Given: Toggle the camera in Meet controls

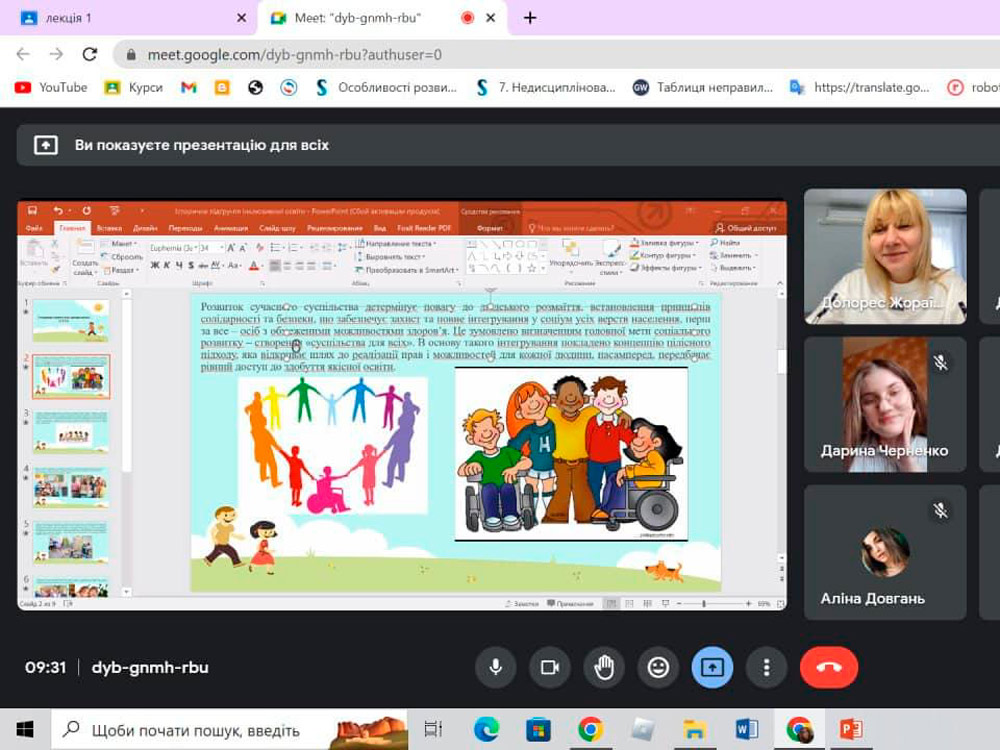Looking at the screenshot, I should coord(549,668).
